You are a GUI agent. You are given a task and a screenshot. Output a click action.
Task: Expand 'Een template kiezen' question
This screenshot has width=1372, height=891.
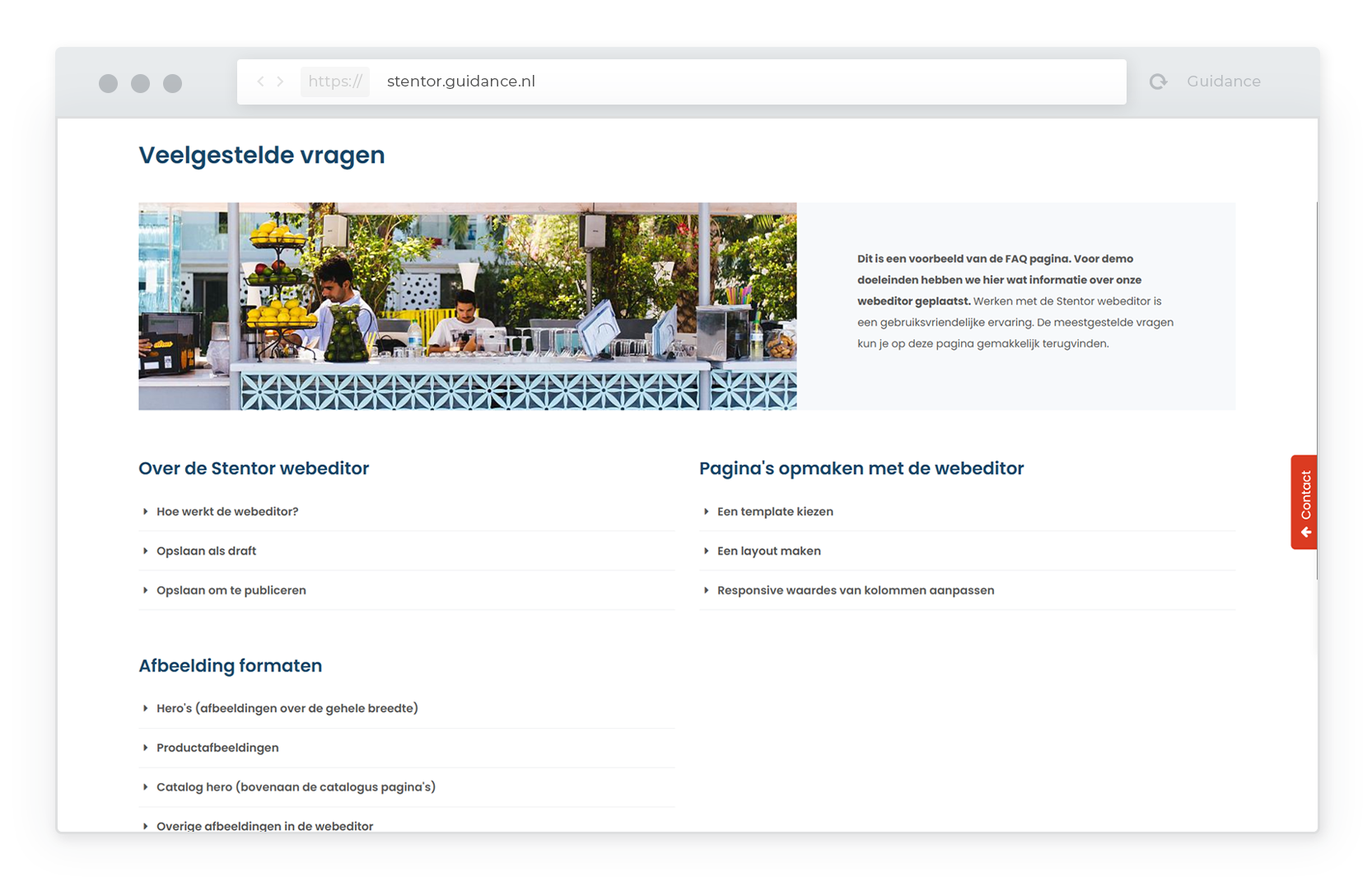tap(775, 511)
